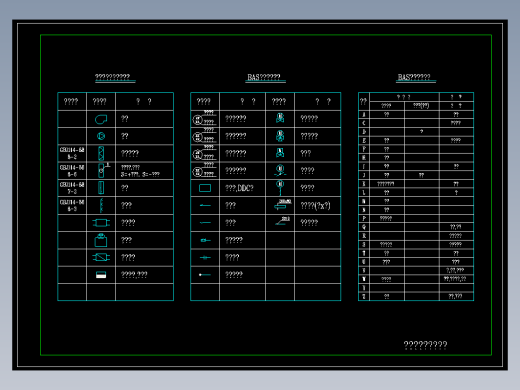This screenshot has height=390, width=520.
Task: Select the cross-hatched X damper symbol
Action: point(101,153)
